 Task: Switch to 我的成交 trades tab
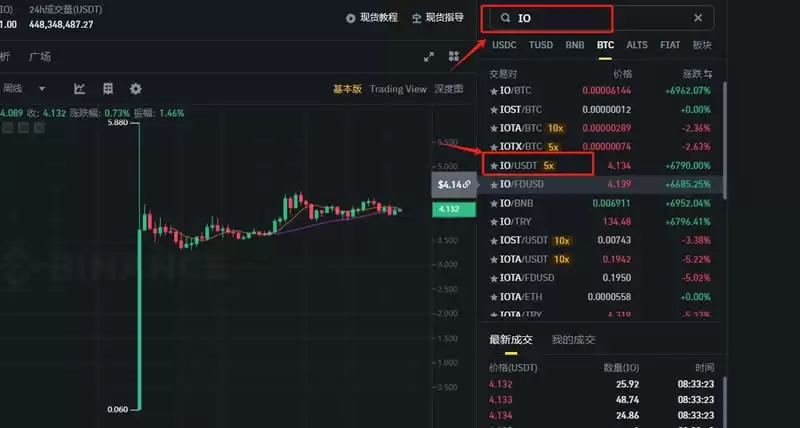pyautogui.click(x=573, y=340)
